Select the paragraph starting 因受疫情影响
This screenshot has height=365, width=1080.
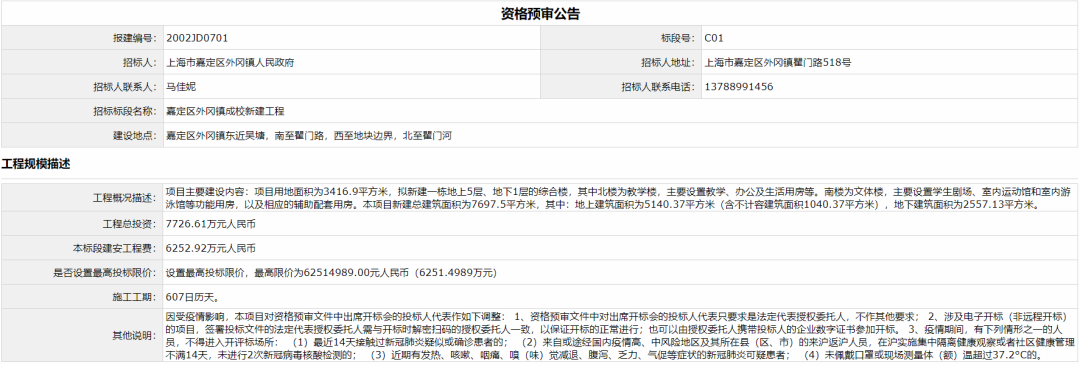click(x=621, y=335)
